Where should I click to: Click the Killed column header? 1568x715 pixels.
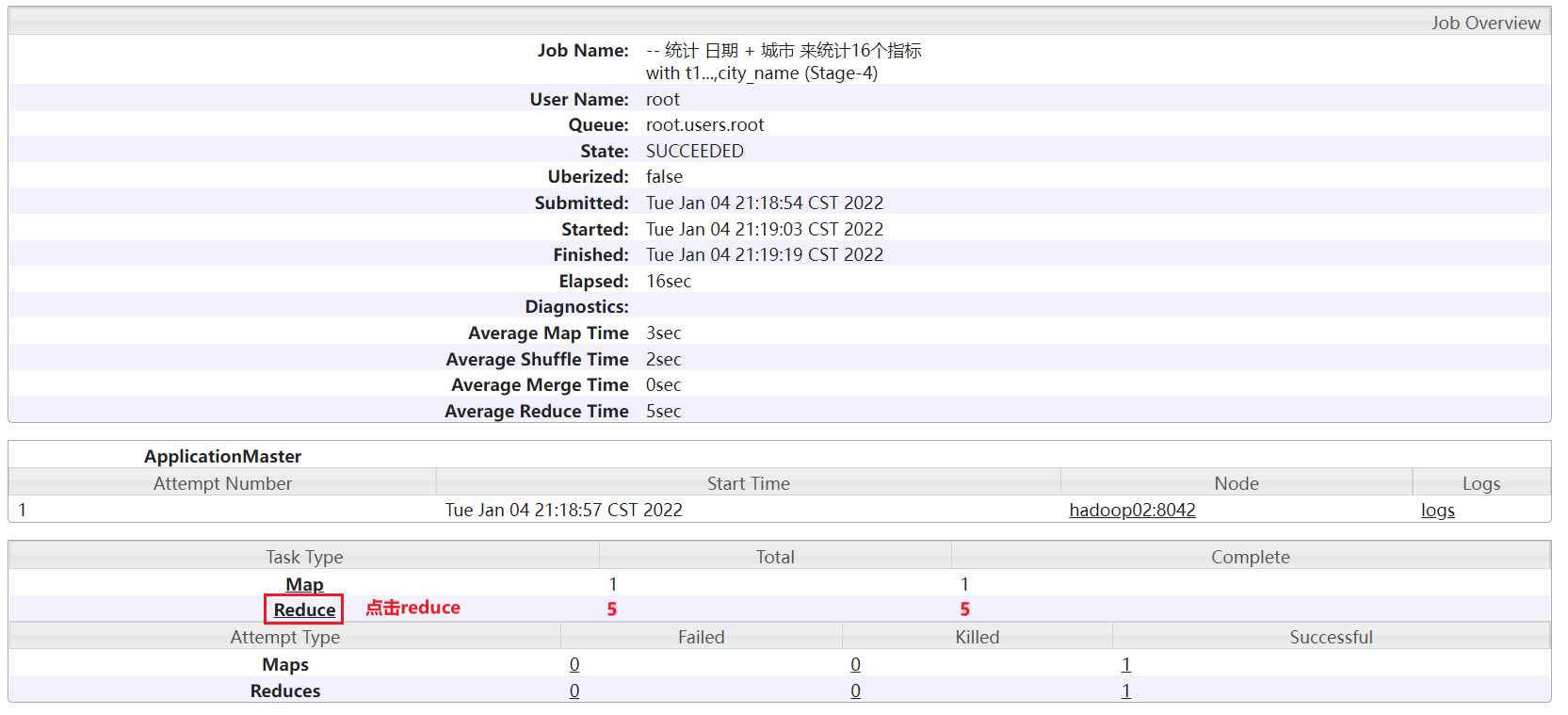978,637
